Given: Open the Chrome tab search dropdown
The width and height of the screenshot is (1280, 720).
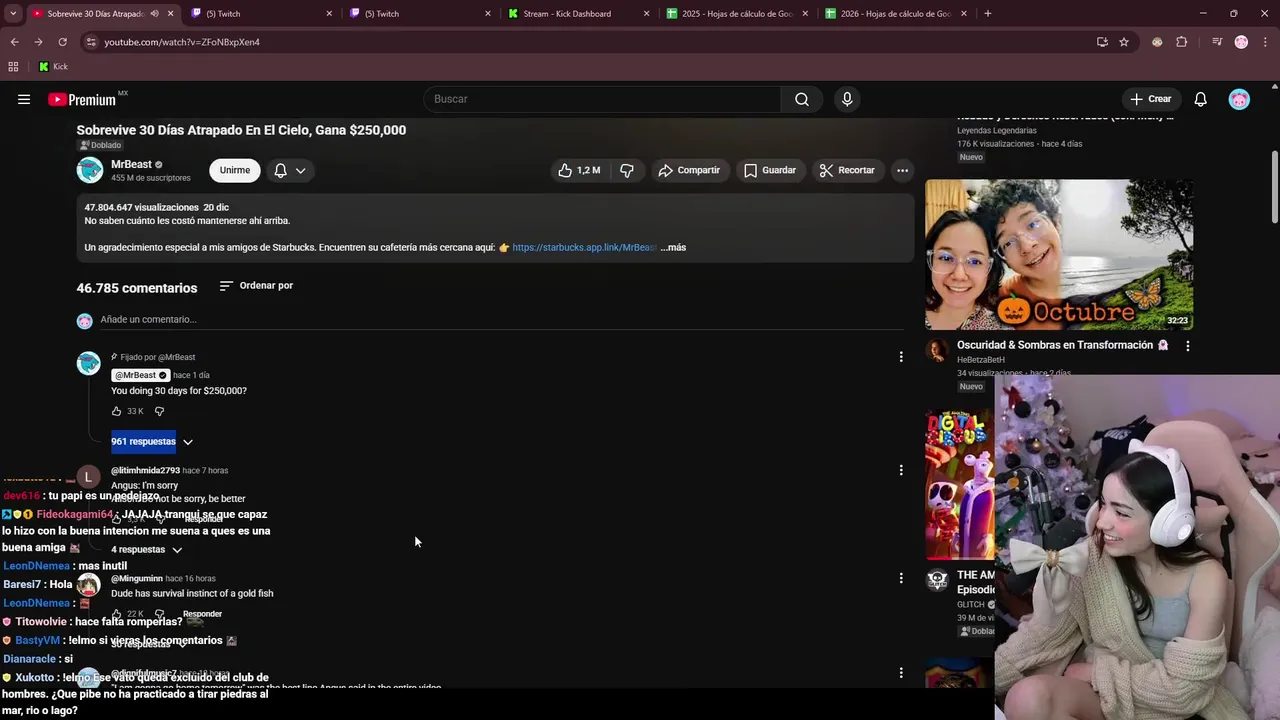Looking at the screenshot, I should pos(13,14).
